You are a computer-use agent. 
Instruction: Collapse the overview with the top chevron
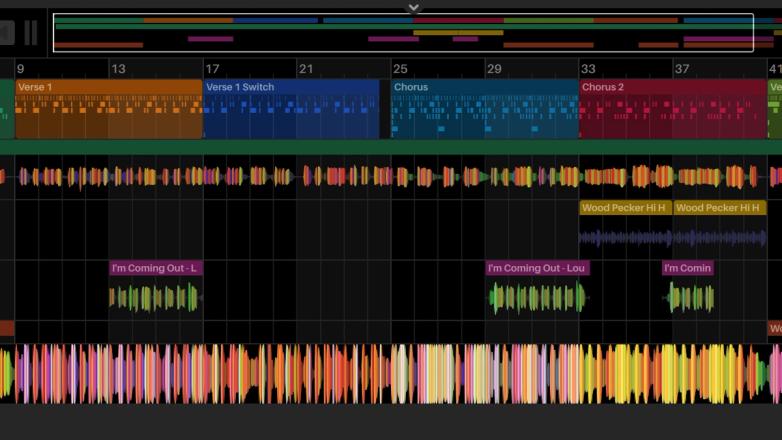413,7
